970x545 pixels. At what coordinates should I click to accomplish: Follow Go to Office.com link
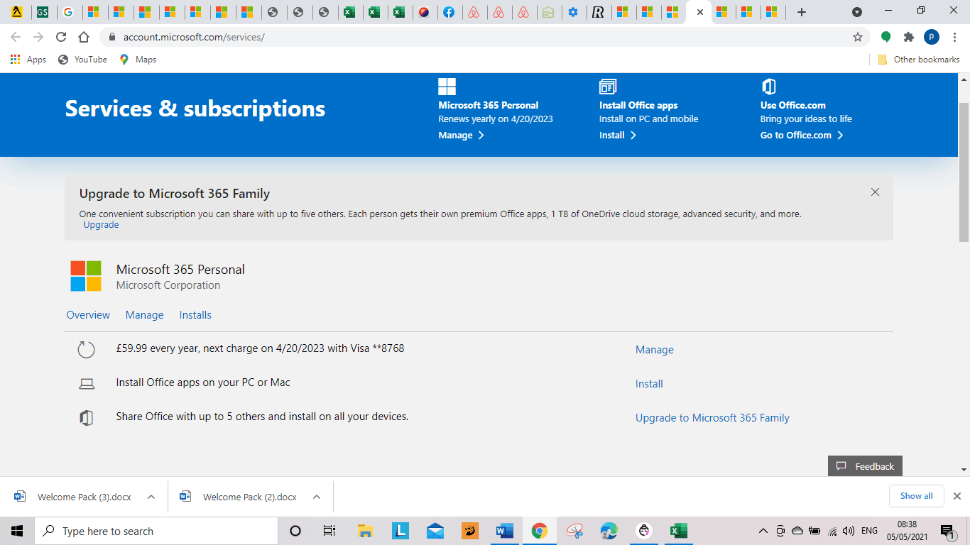[x=802, y=135]
